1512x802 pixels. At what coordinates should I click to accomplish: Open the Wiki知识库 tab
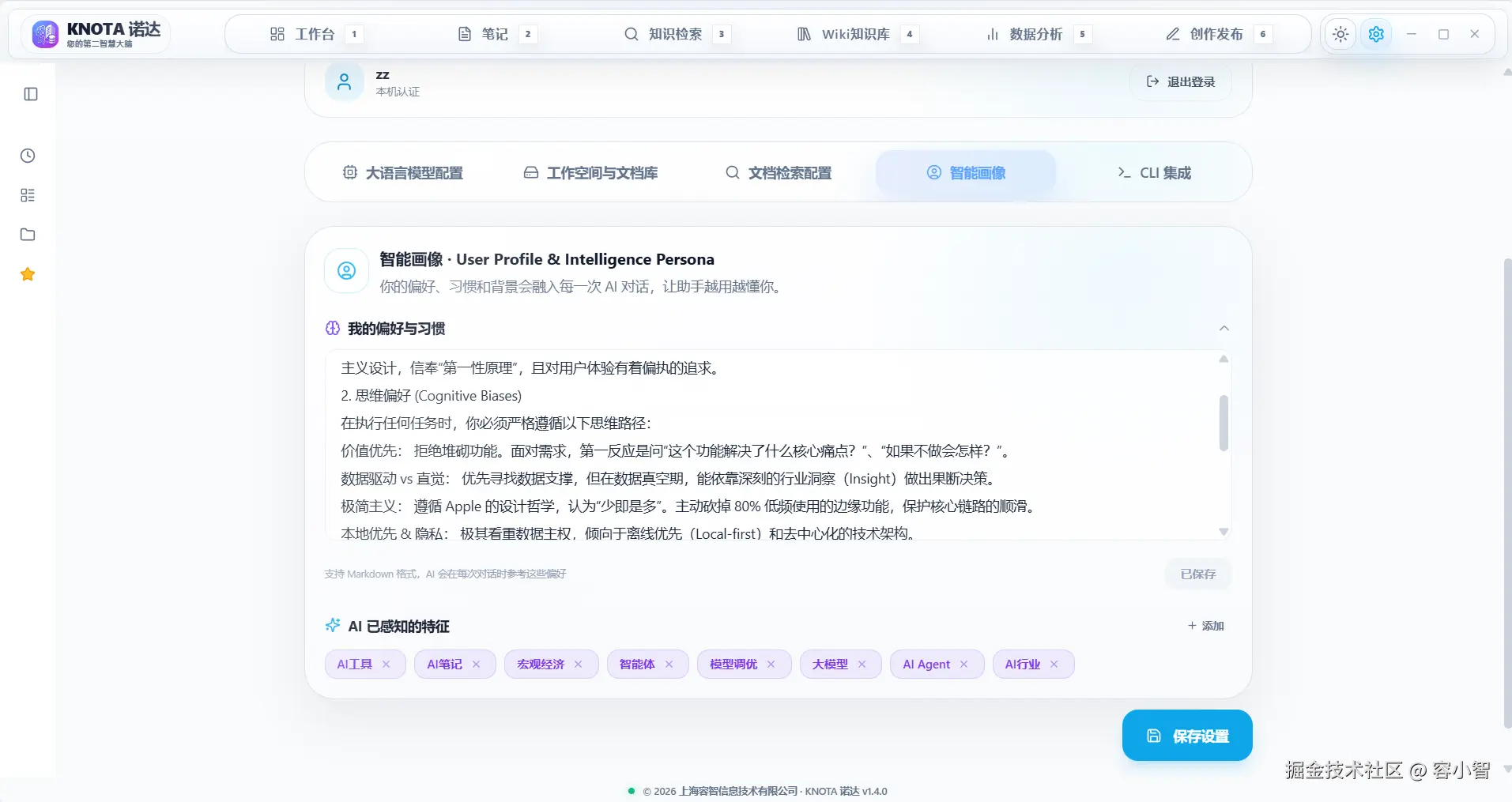[x=857, y=34]
